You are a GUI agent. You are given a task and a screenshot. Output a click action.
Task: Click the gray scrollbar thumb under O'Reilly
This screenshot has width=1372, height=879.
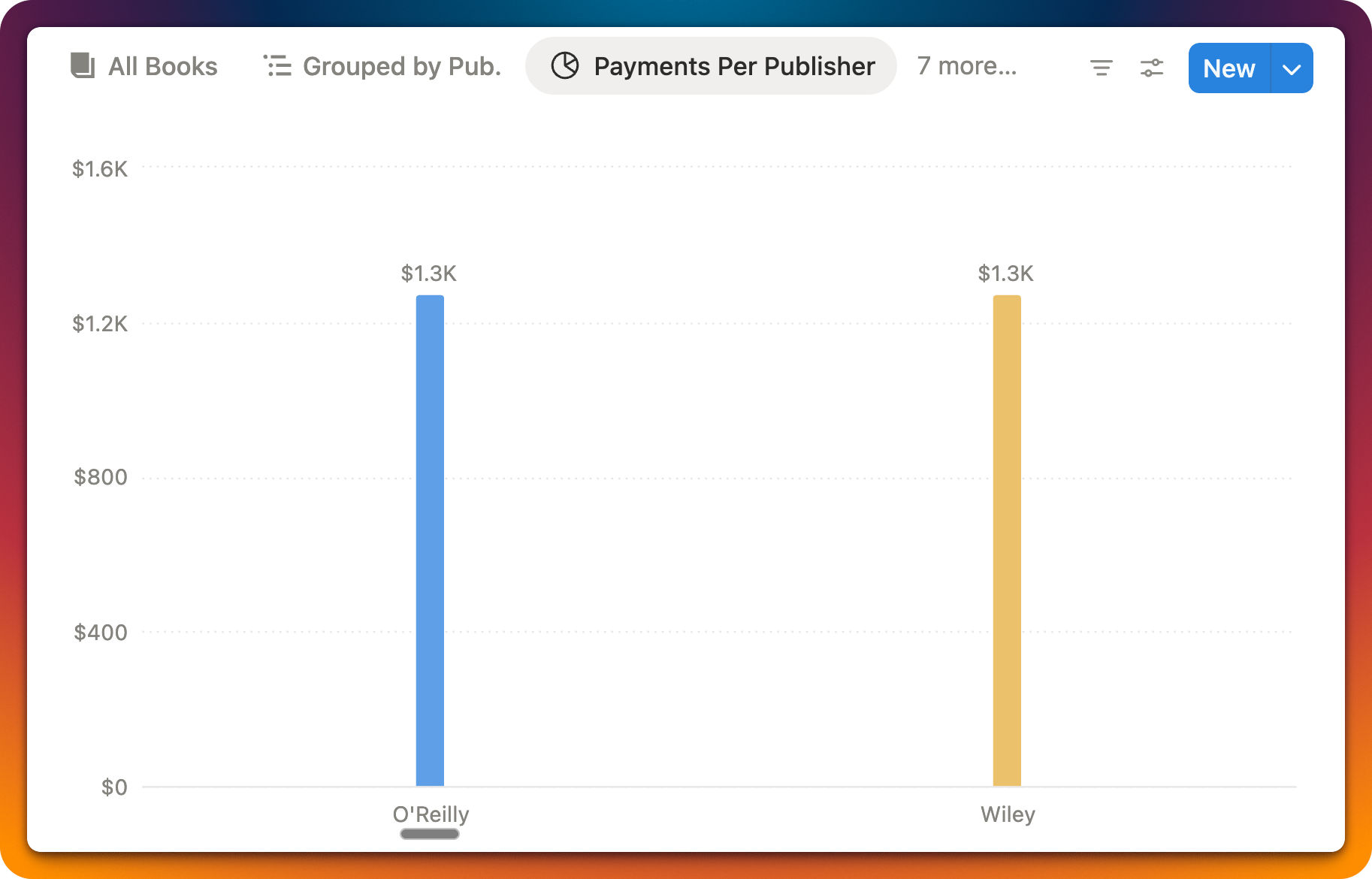[x=430, y=834]
